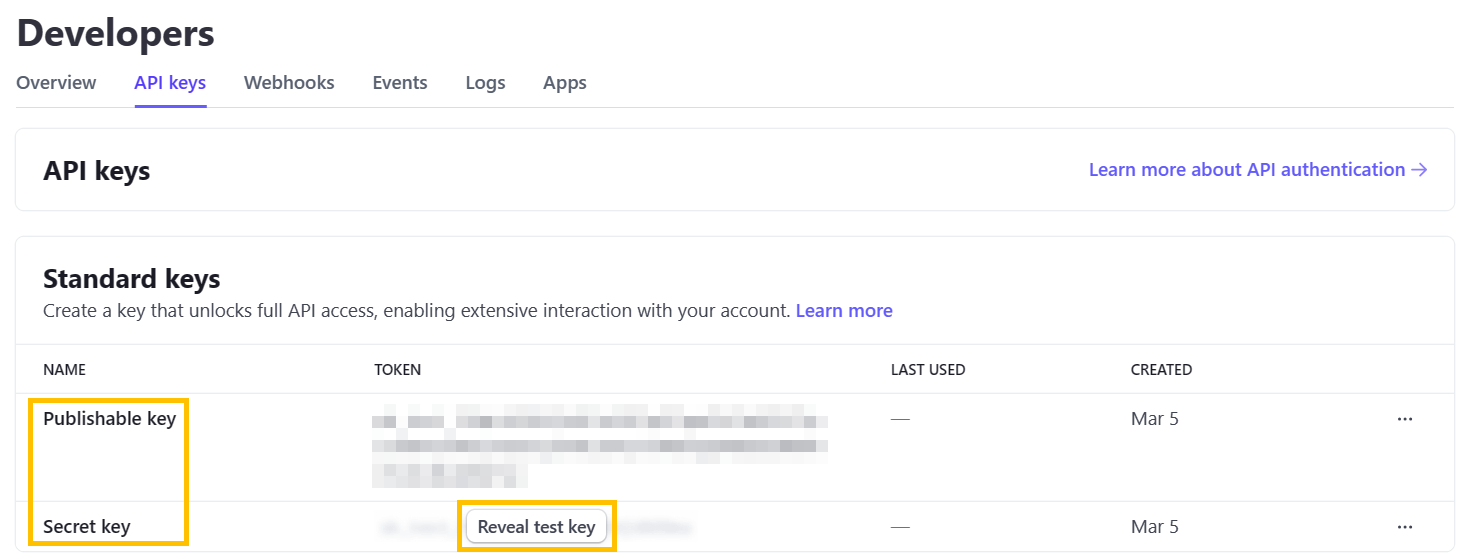
Task: Open the Publishable key three-dot menu
Action: [x=1404, y=419]
